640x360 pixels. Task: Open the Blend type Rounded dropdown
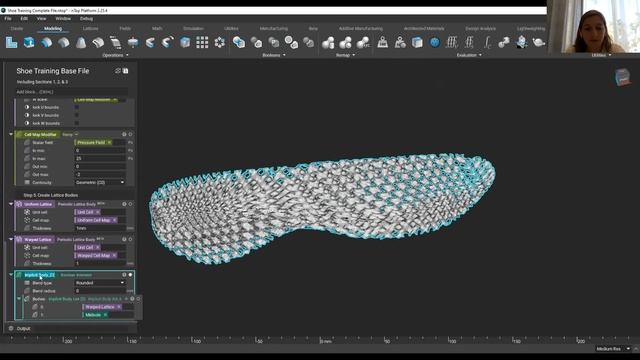pos(100,283)
